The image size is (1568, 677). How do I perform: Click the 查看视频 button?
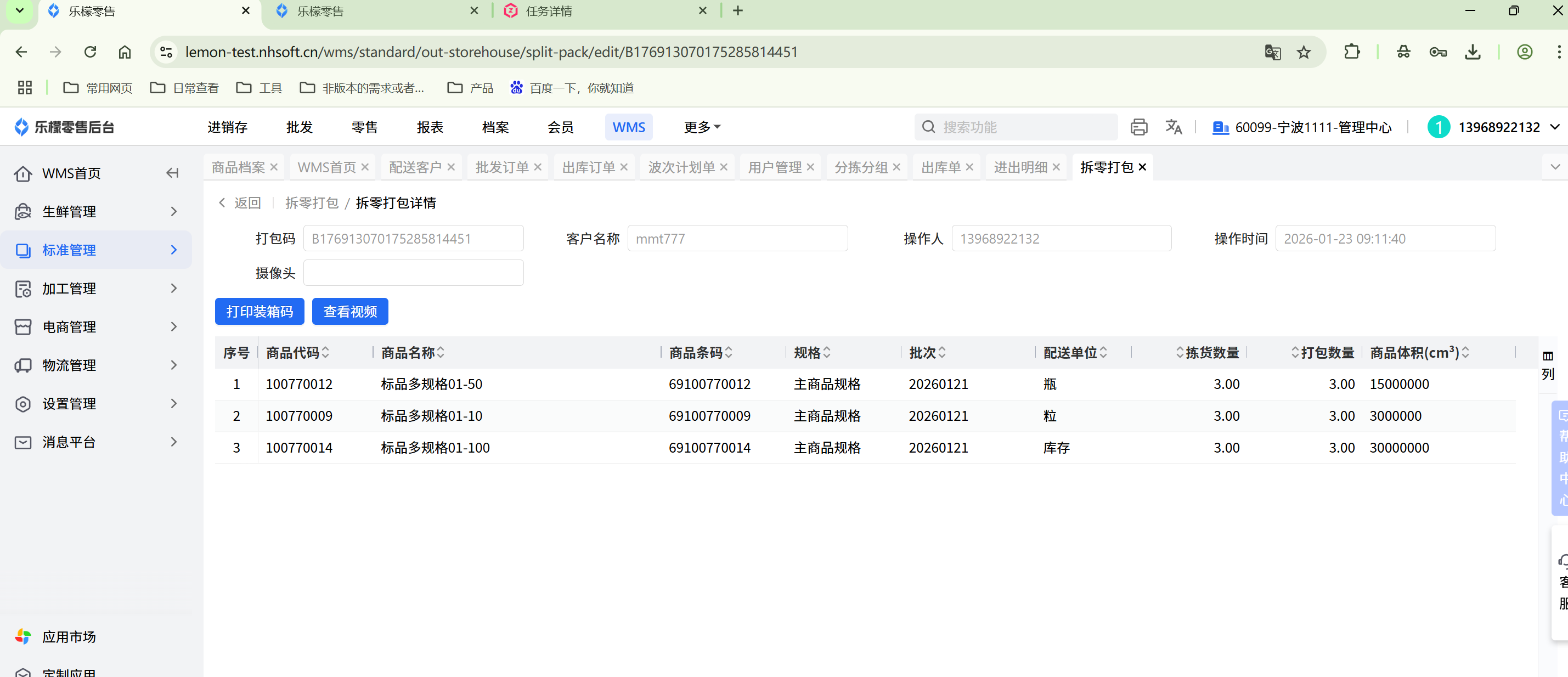click(x=350, y=312)
